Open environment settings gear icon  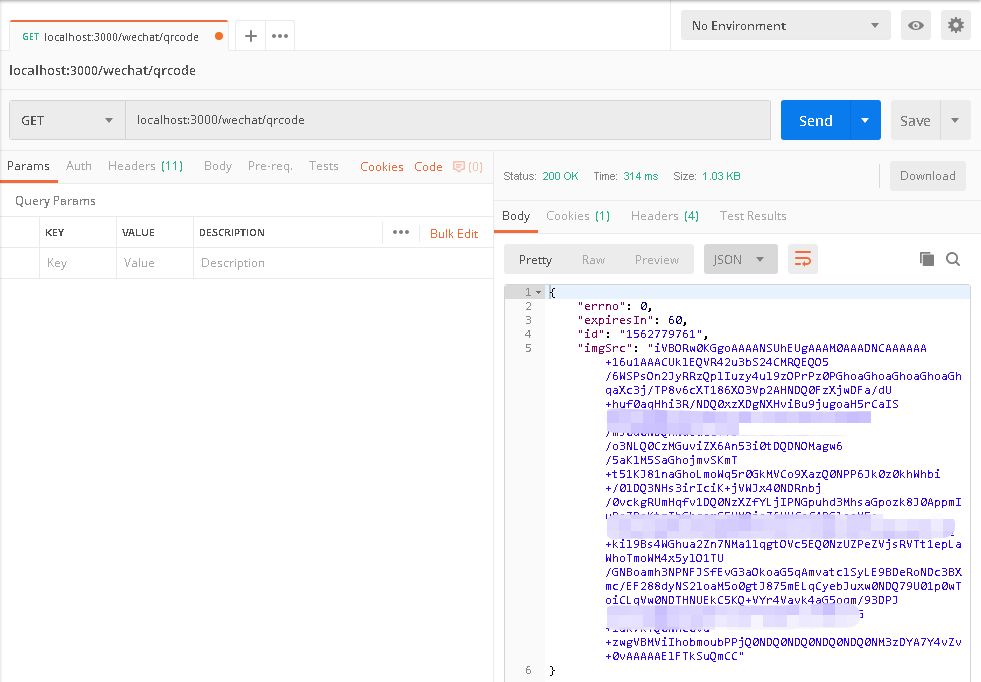click(955, 26)
